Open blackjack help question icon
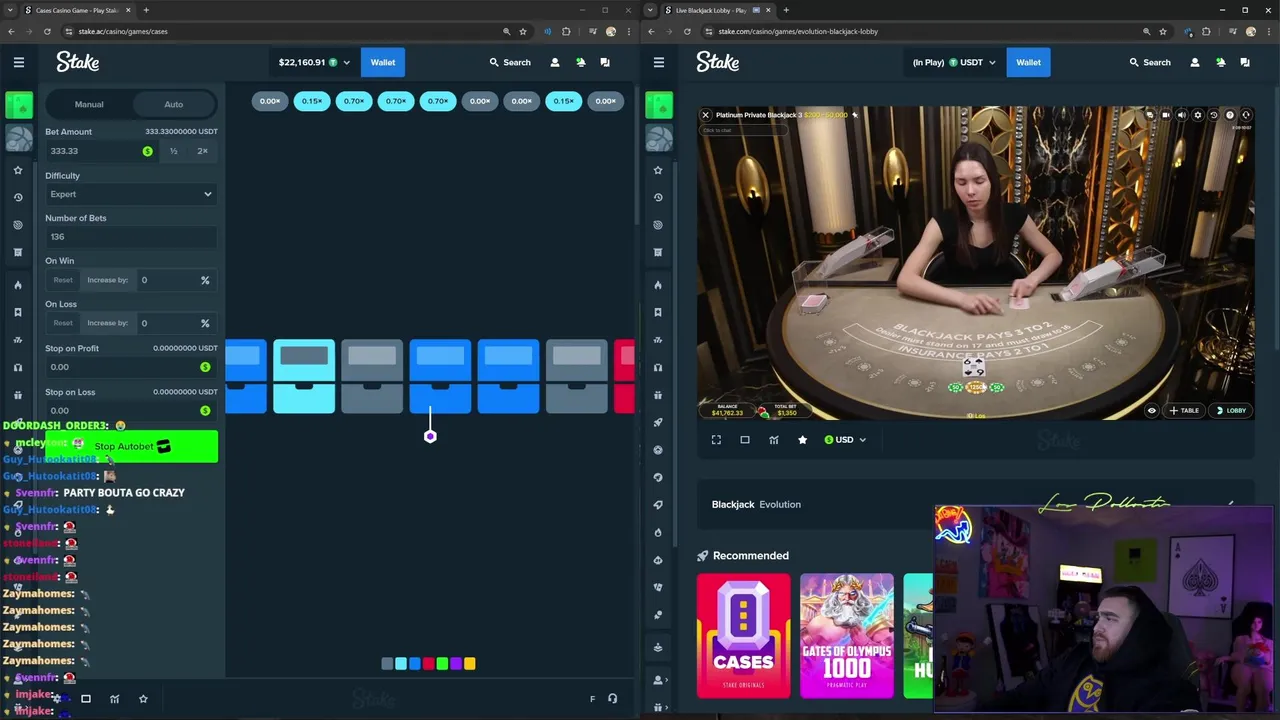The height and width of the screenshot is (720, 1280). [1230, 115]
